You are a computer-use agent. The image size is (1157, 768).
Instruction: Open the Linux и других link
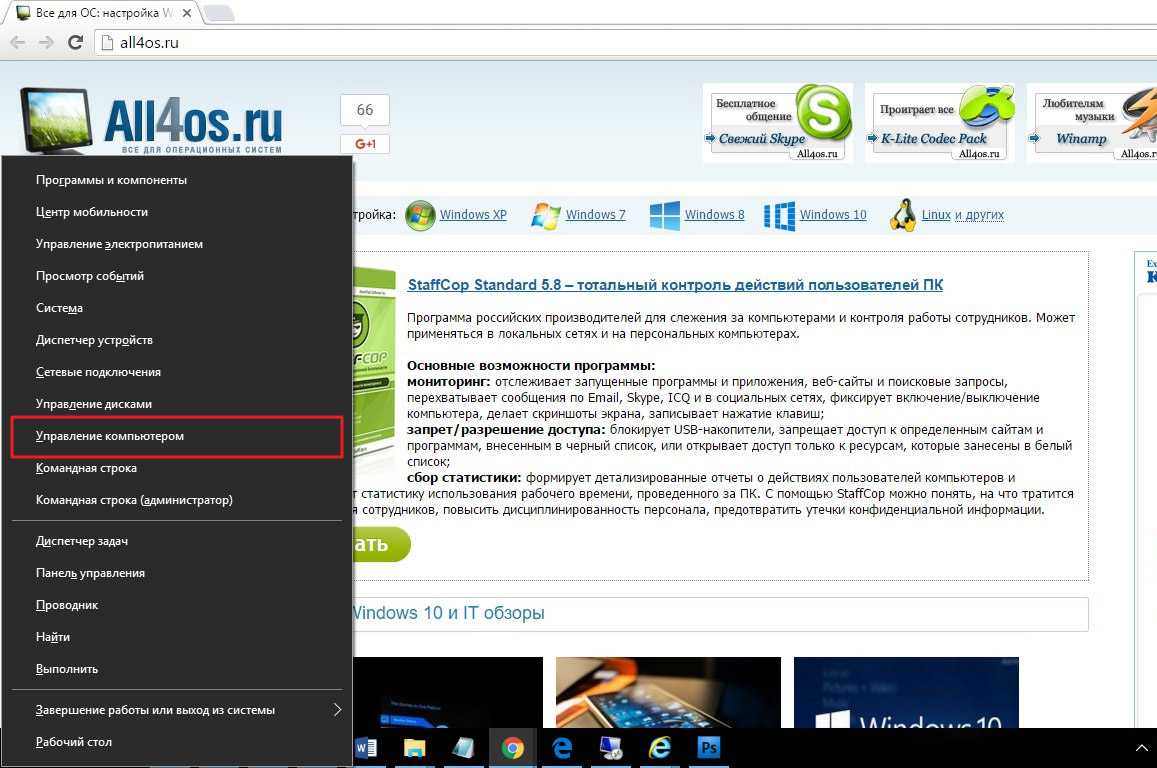click(x=963, y=215)
